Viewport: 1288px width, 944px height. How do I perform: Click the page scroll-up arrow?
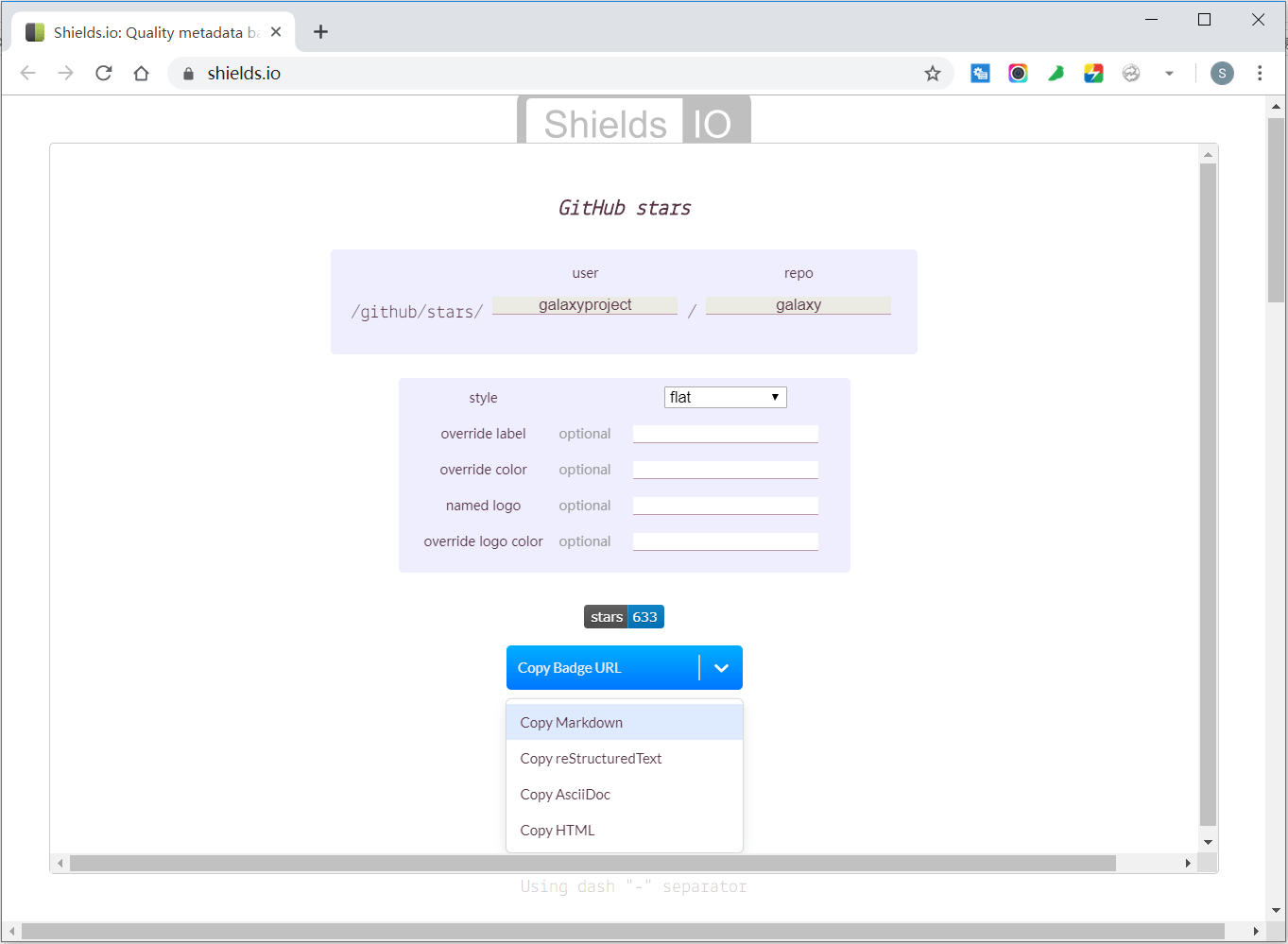coord(1277,107)
